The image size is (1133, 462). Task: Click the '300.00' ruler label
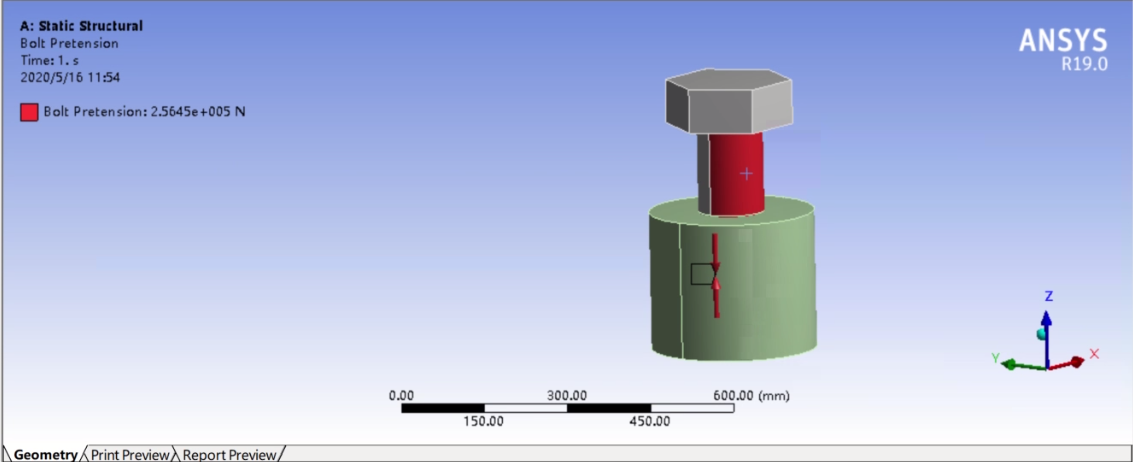(x=567, y=396)
